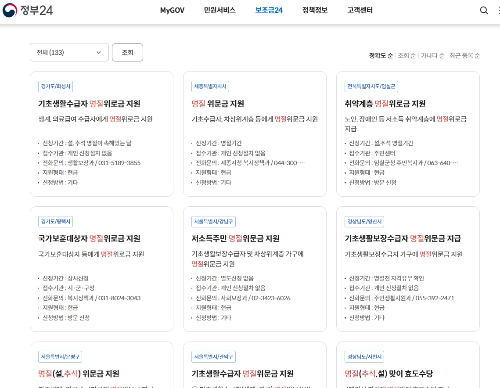
Task: Click 신청기간 : 명절기간 in 세종특별자치시 card
Action: [218, 143]
